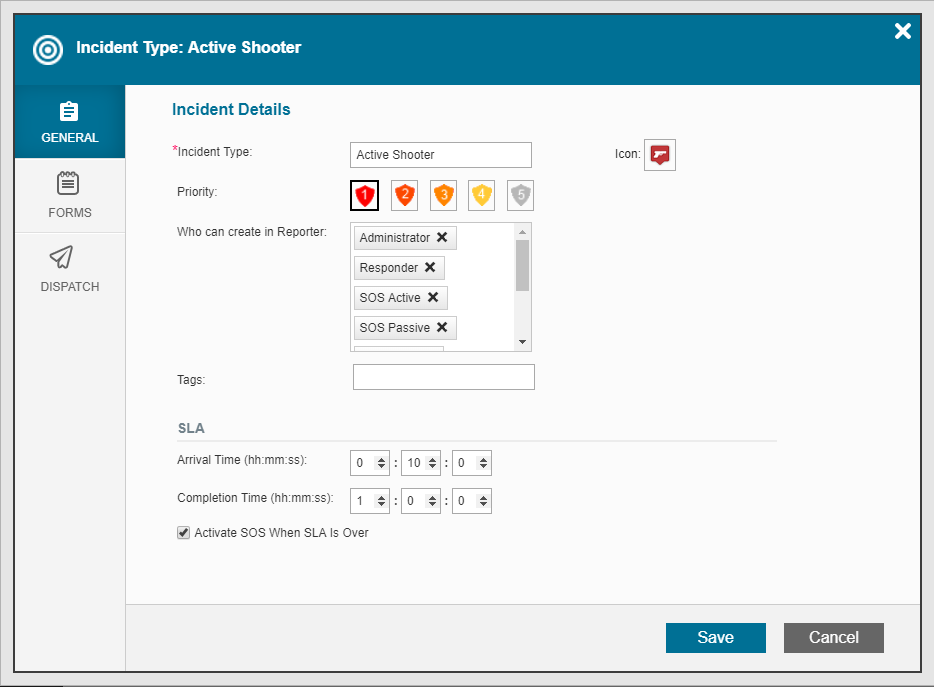Click the bullseye logo in the title bar
Image resolution: width=934 pixels, height=687 pixels.
[x=47, y=48]
